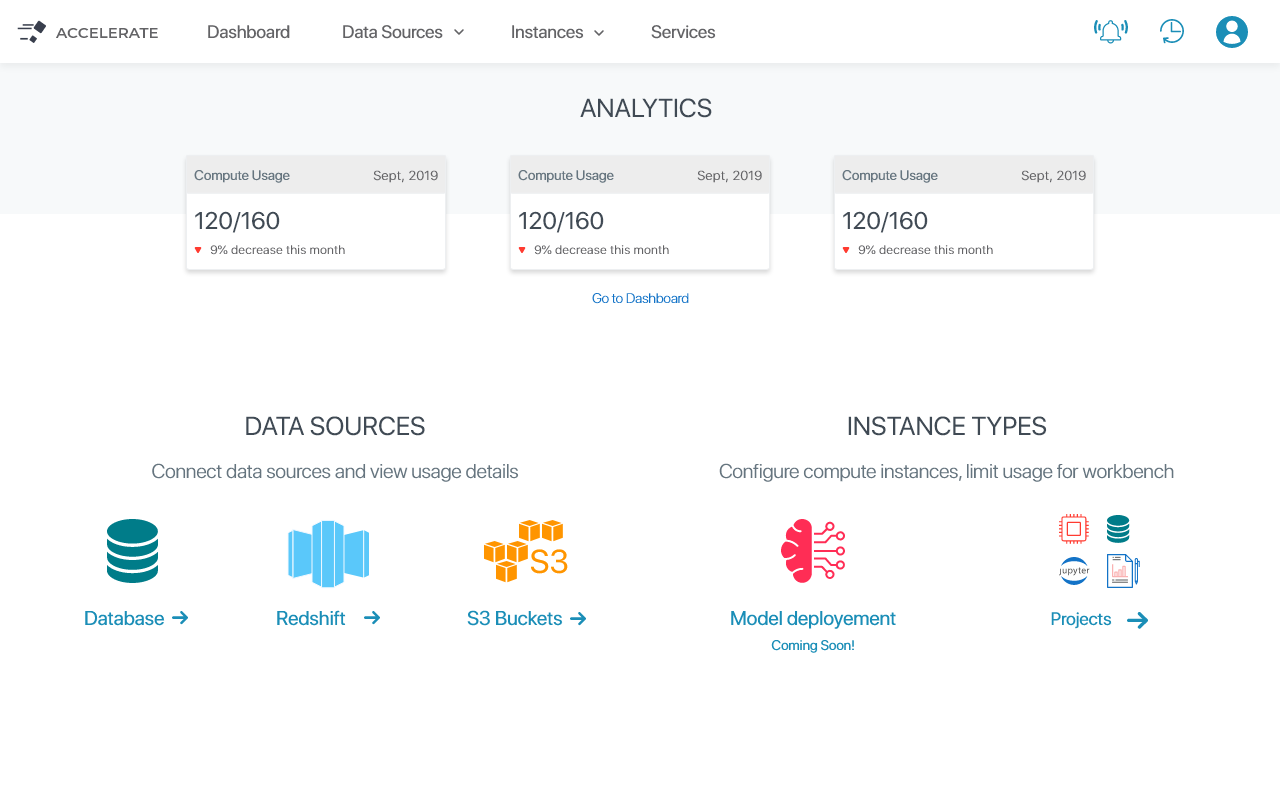Open the Projects link

pos(1081,619)
